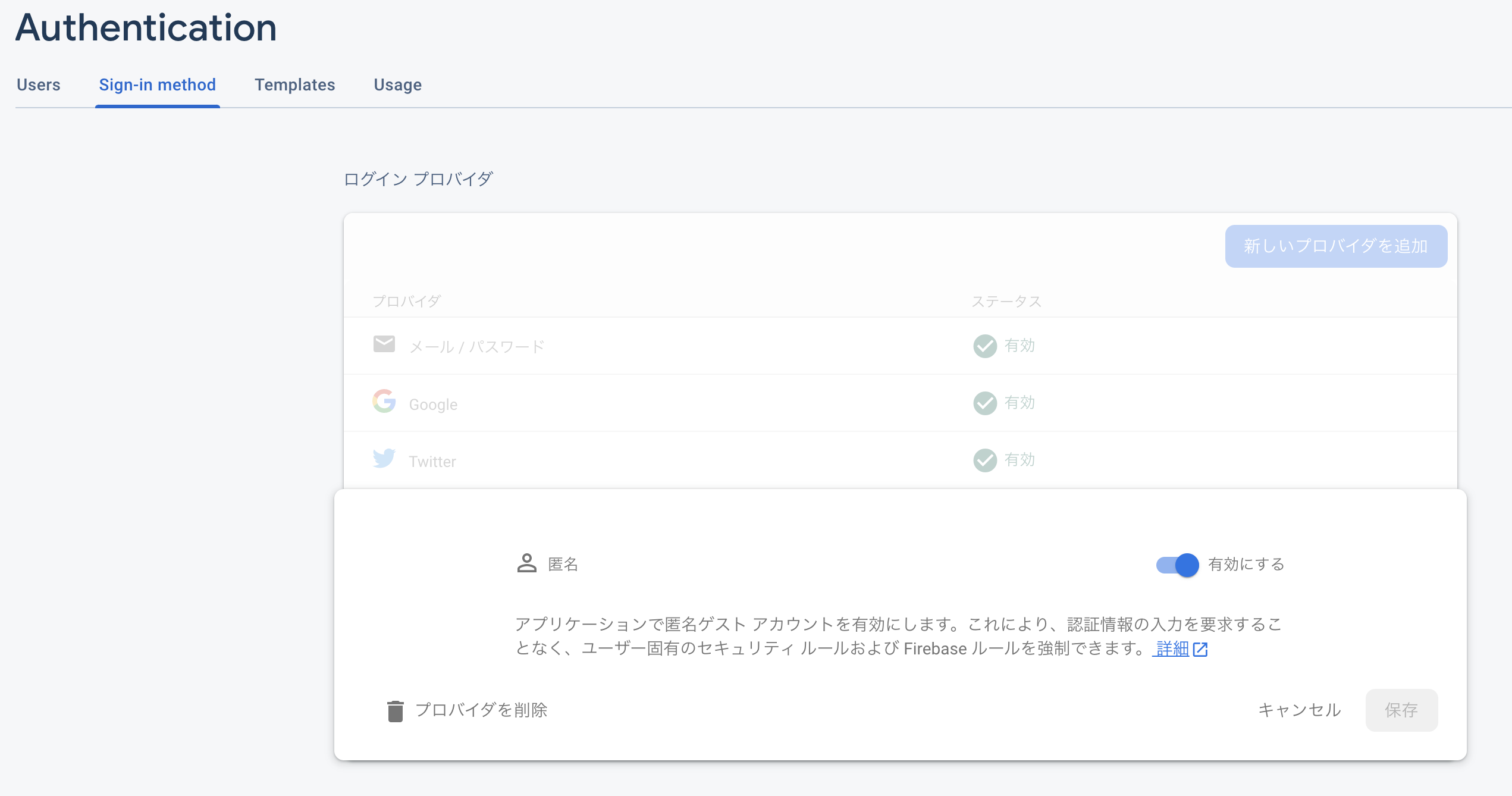The image size is (1512, 796).
Task: Select the Sign-in method tab
Action: [157, 85]
